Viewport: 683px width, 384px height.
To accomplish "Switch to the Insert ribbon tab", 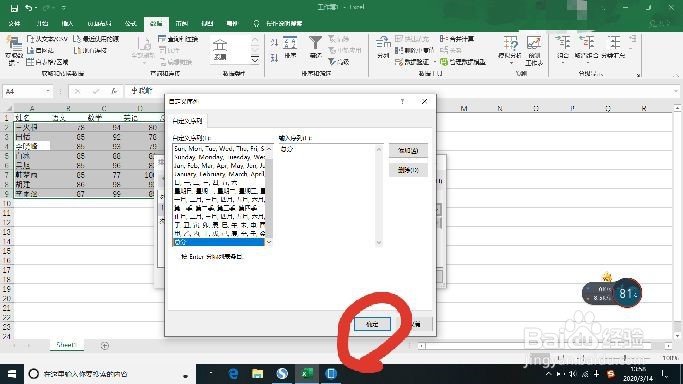I will point(67,24).
